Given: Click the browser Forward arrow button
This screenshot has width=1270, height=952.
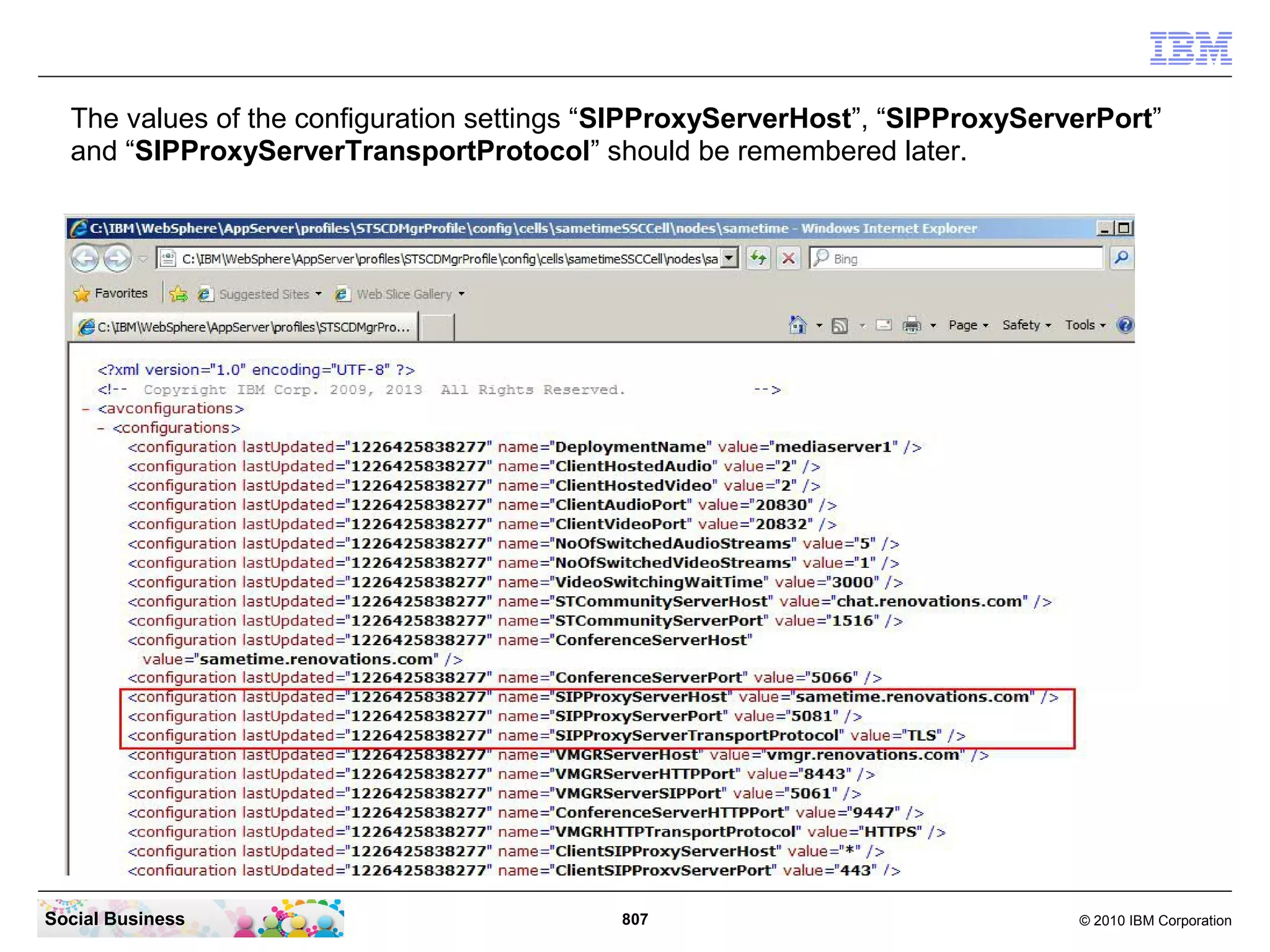Looking at the screenshot, I should [117, 258].
